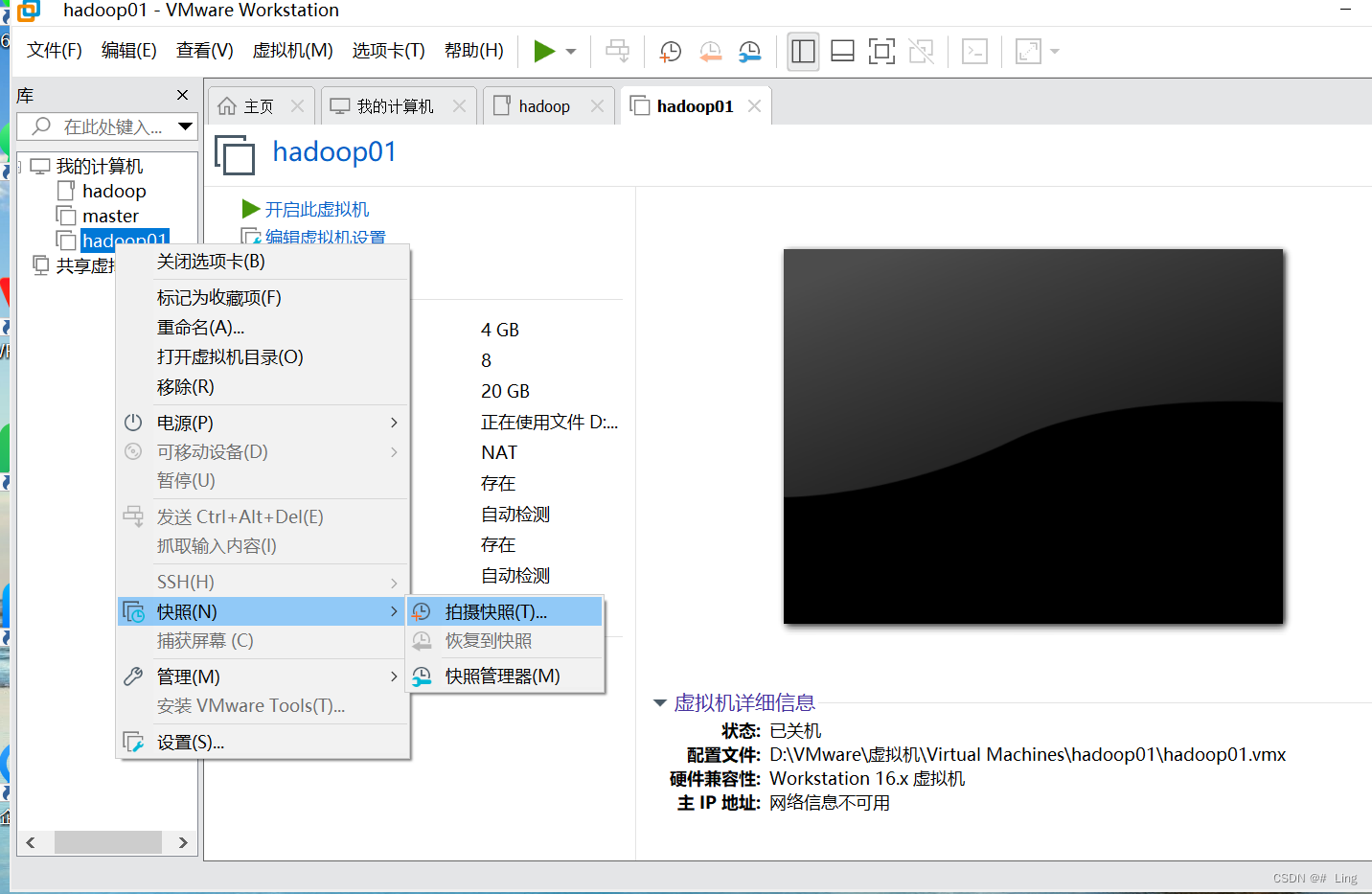Open the 选项卡(T) menu
The width and height of the screenshot is (1372, 894).
(389, 51)
